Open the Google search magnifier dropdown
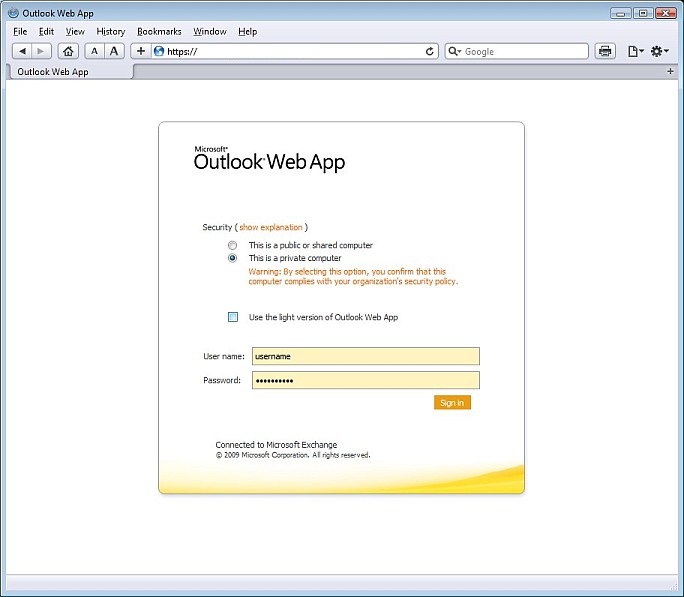Image resolution: width=684 pixels, height=597 pixels. (455, 51)
